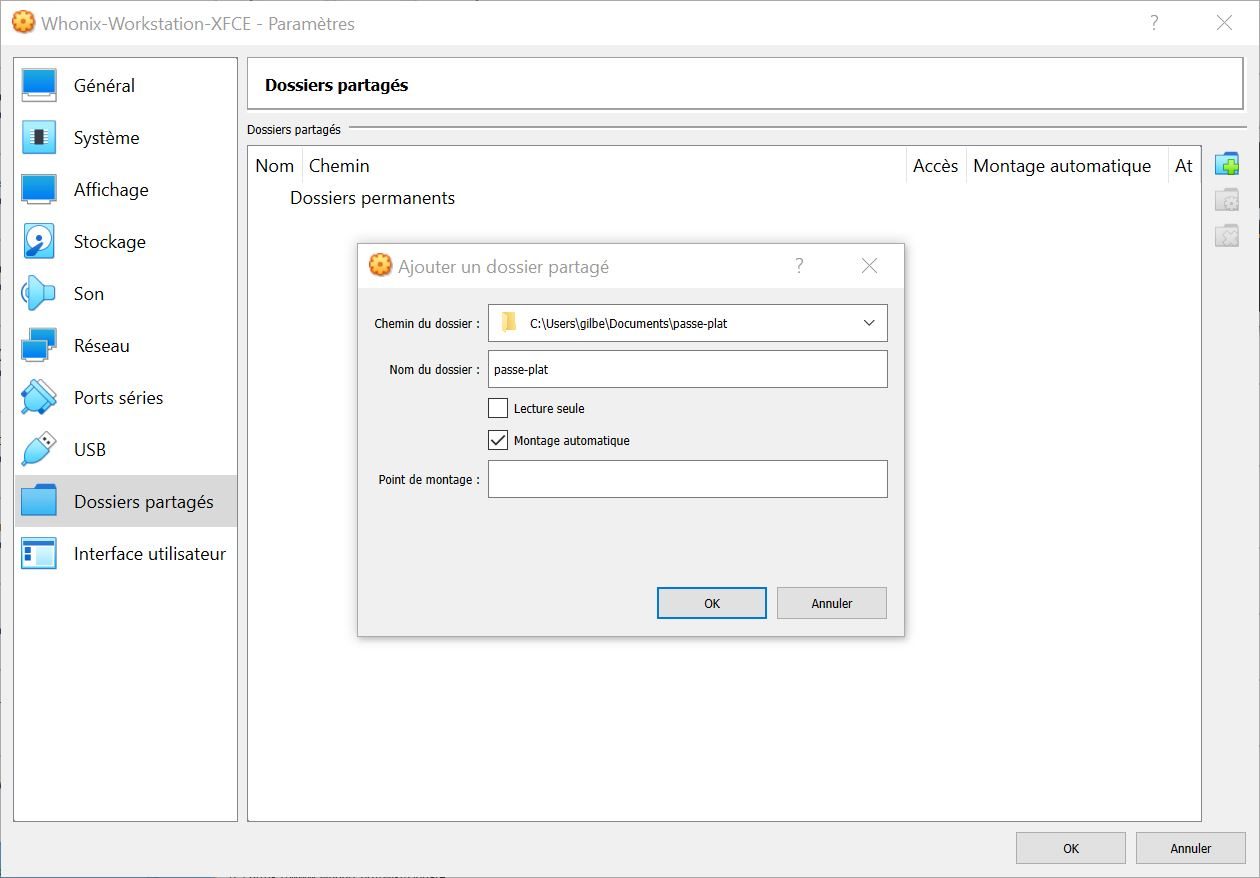Image resolution: width=1260 pixels, height=878 pixels.
Task: Close the Ajouter un dossier partagé dialog
Action: tap(870, 266)
